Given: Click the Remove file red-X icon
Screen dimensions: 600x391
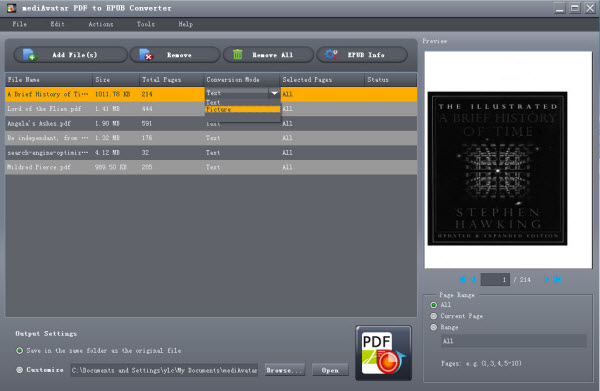Looking at the screenshot, I should tap(145, 55).
